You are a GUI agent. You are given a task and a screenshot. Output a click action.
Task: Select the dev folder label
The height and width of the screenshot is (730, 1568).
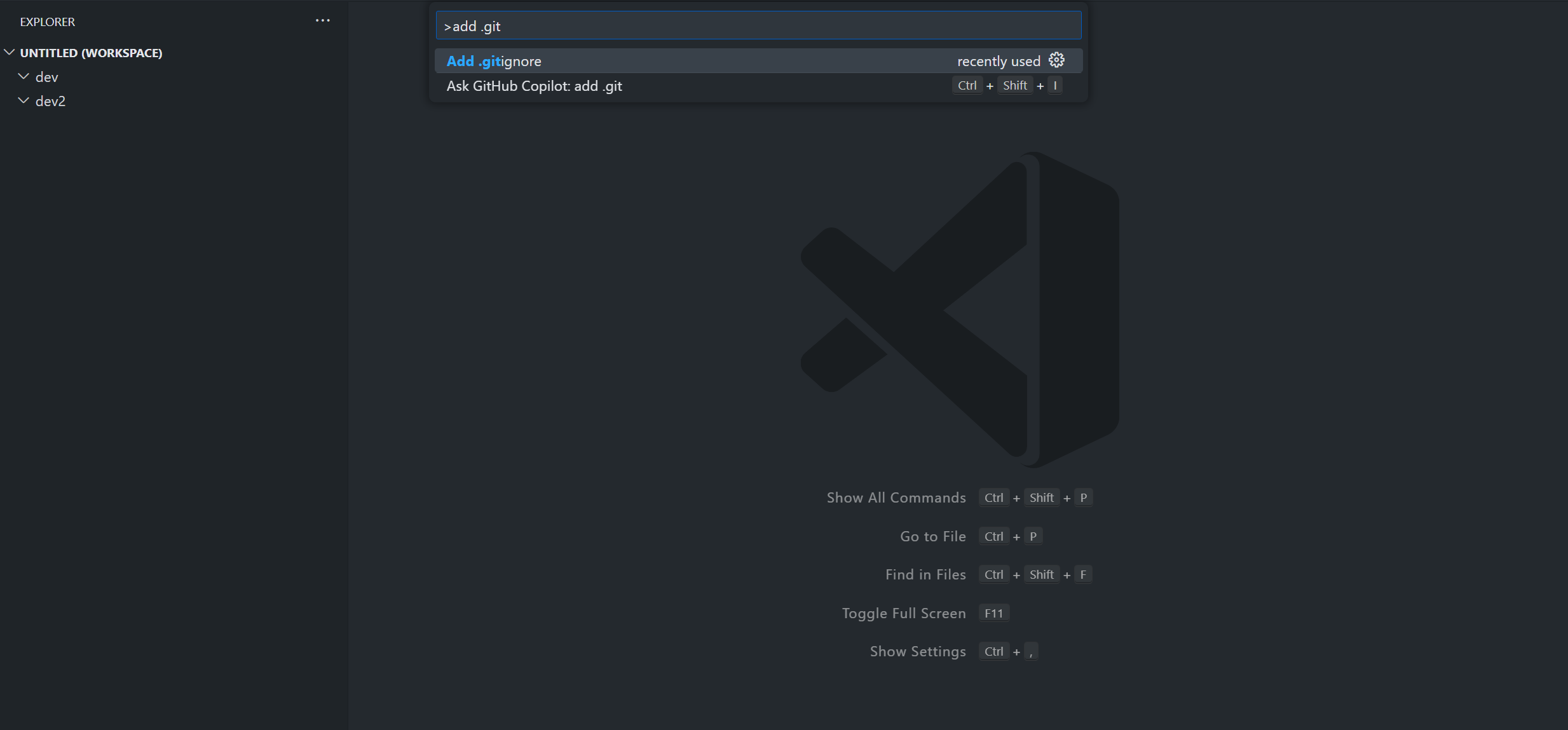47,78
